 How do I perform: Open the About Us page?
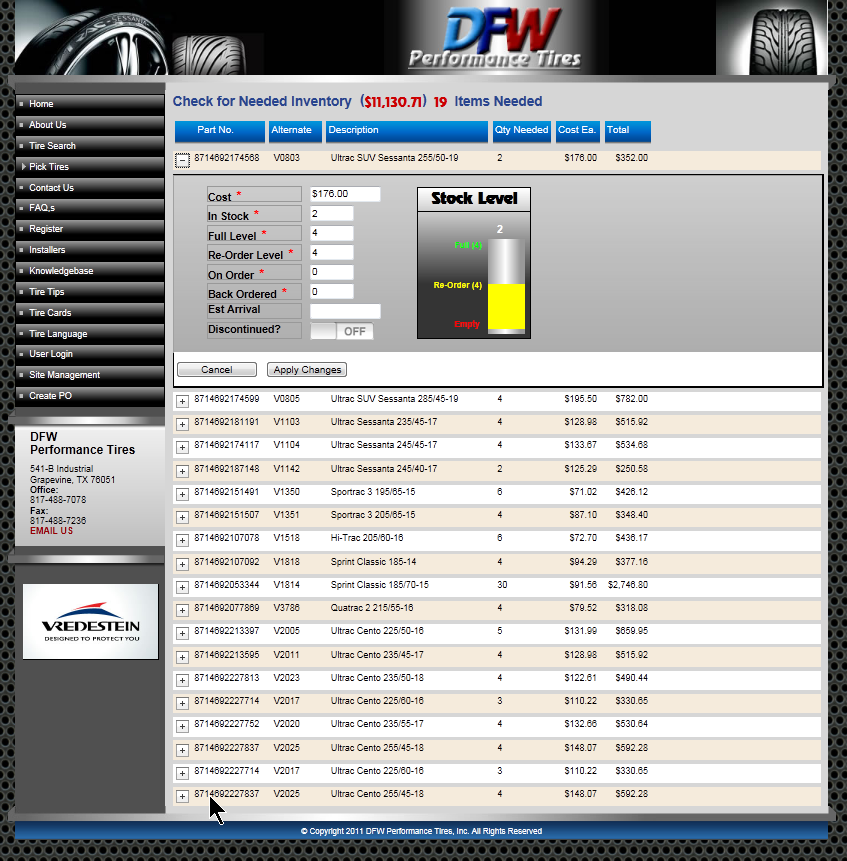tap(89, 125)
